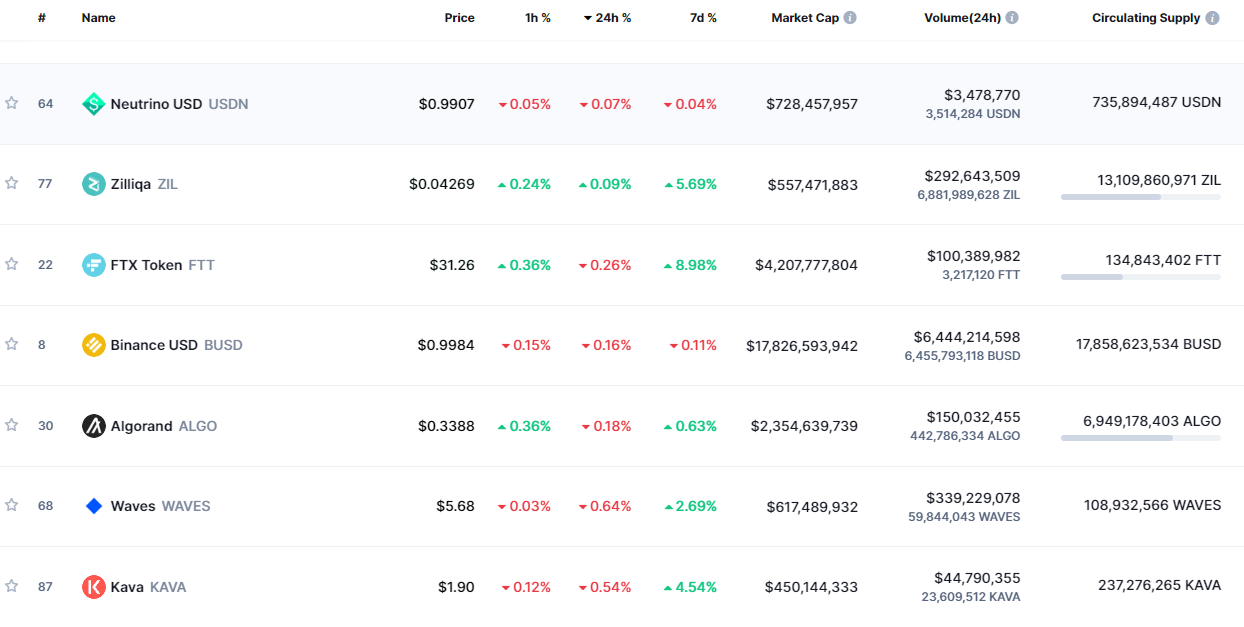Click the Algorand logo icon
The height and width of the screenshot is (627, 1244).
(x=93, y=426)
